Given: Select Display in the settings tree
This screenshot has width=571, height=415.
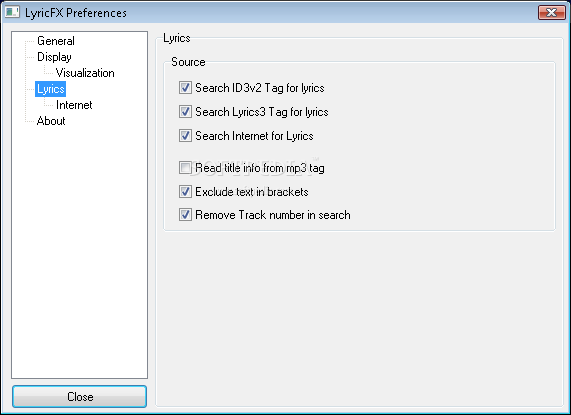Looking at the screenshot, I should tap(54, 57).
